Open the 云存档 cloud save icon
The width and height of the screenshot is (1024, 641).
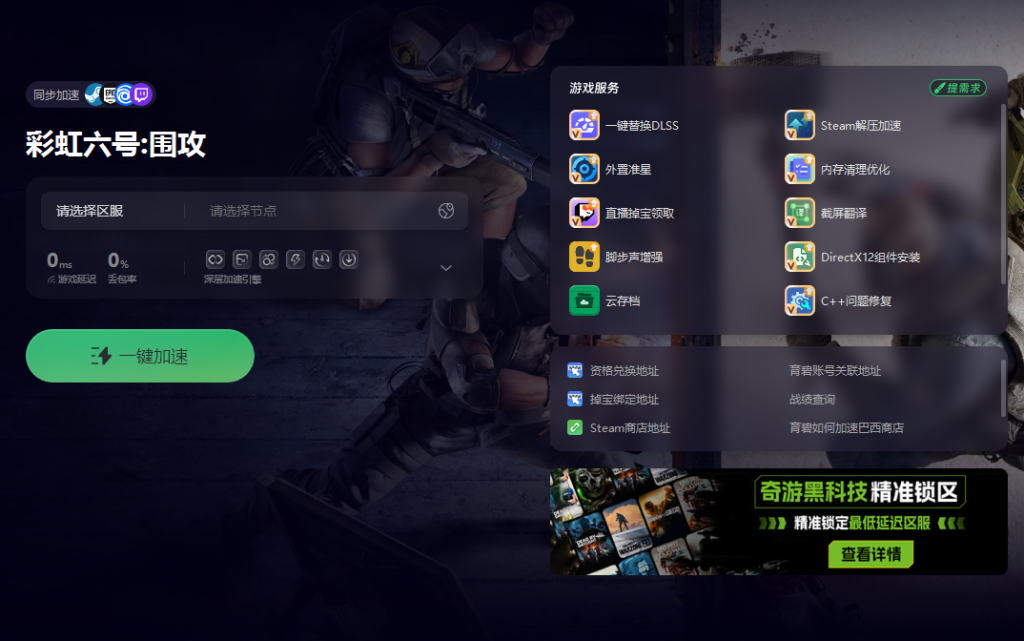click(584, 300)
